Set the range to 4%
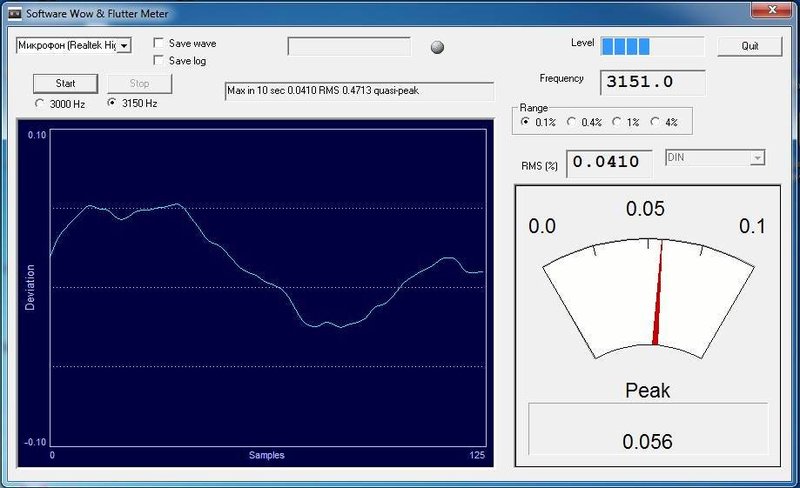This screenshot has width=800, height=488. point(655,121)
